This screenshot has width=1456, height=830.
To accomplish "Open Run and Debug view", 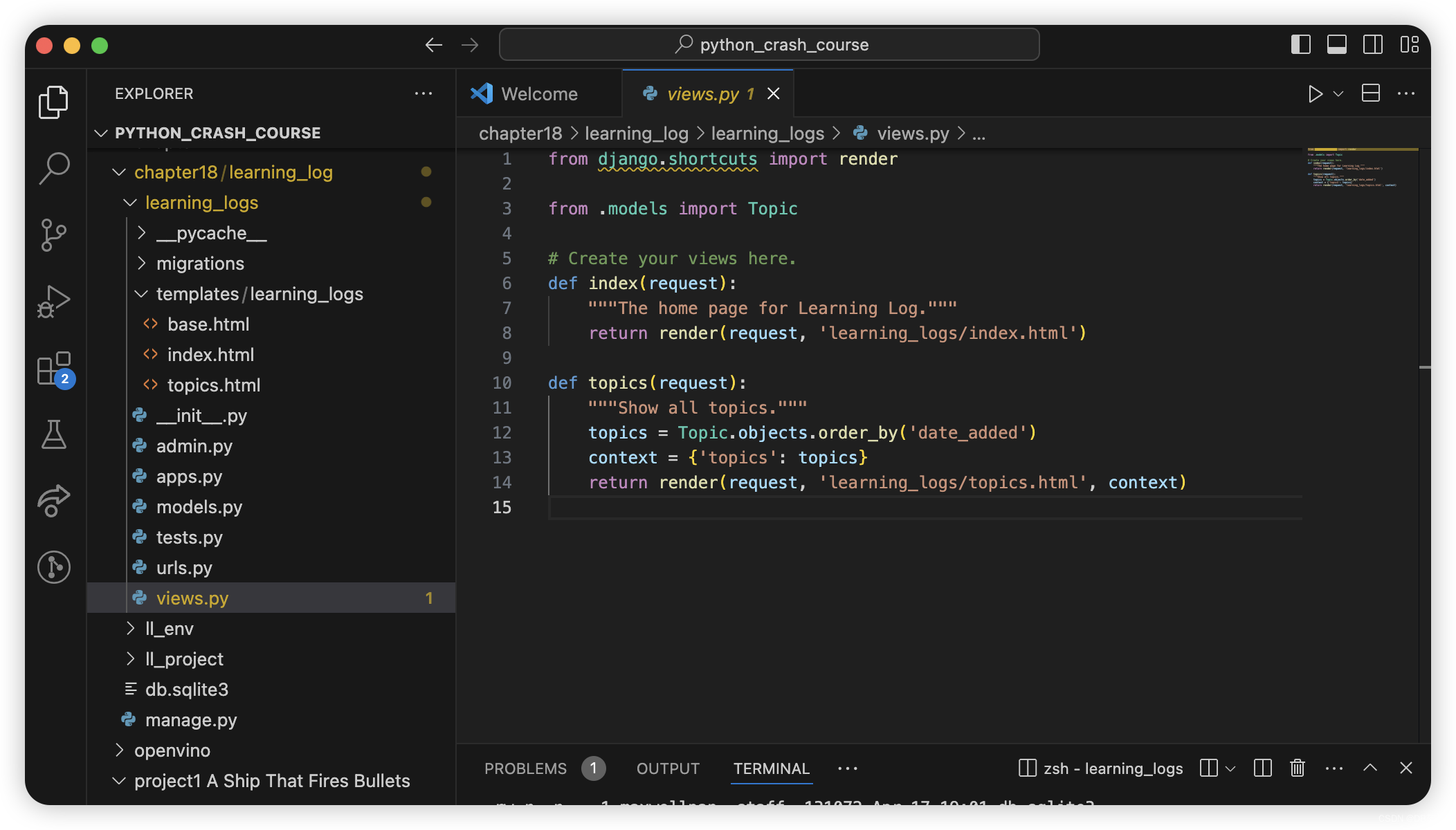I will tap(54, 301).
